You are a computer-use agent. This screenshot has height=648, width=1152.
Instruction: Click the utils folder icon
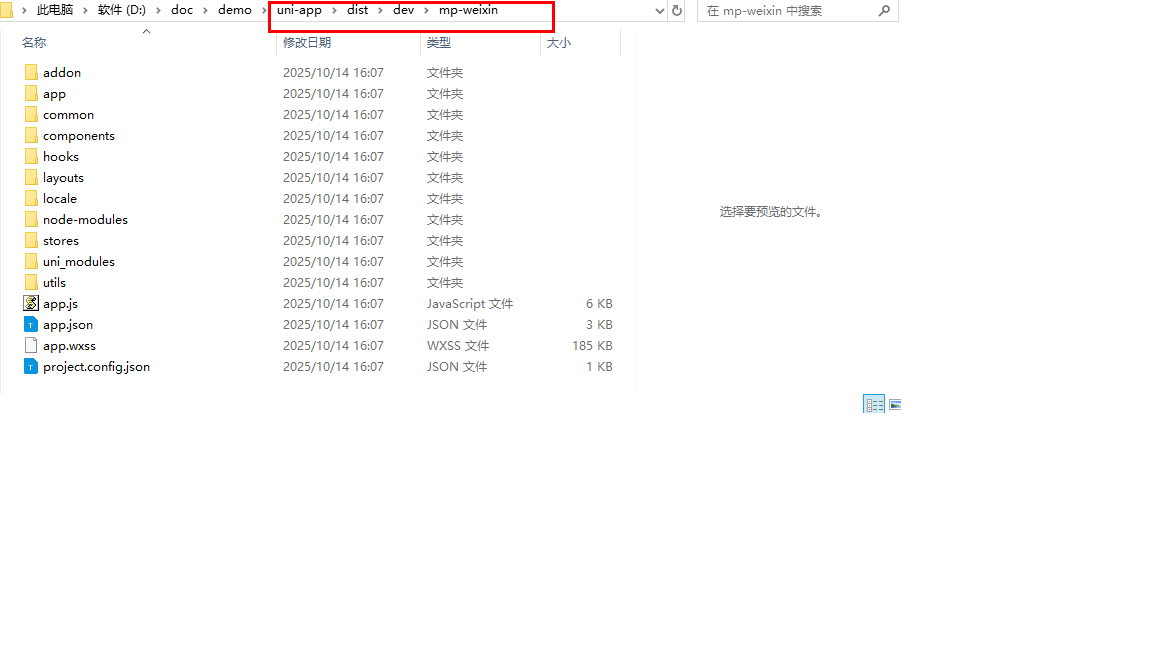tap(31, 282)
